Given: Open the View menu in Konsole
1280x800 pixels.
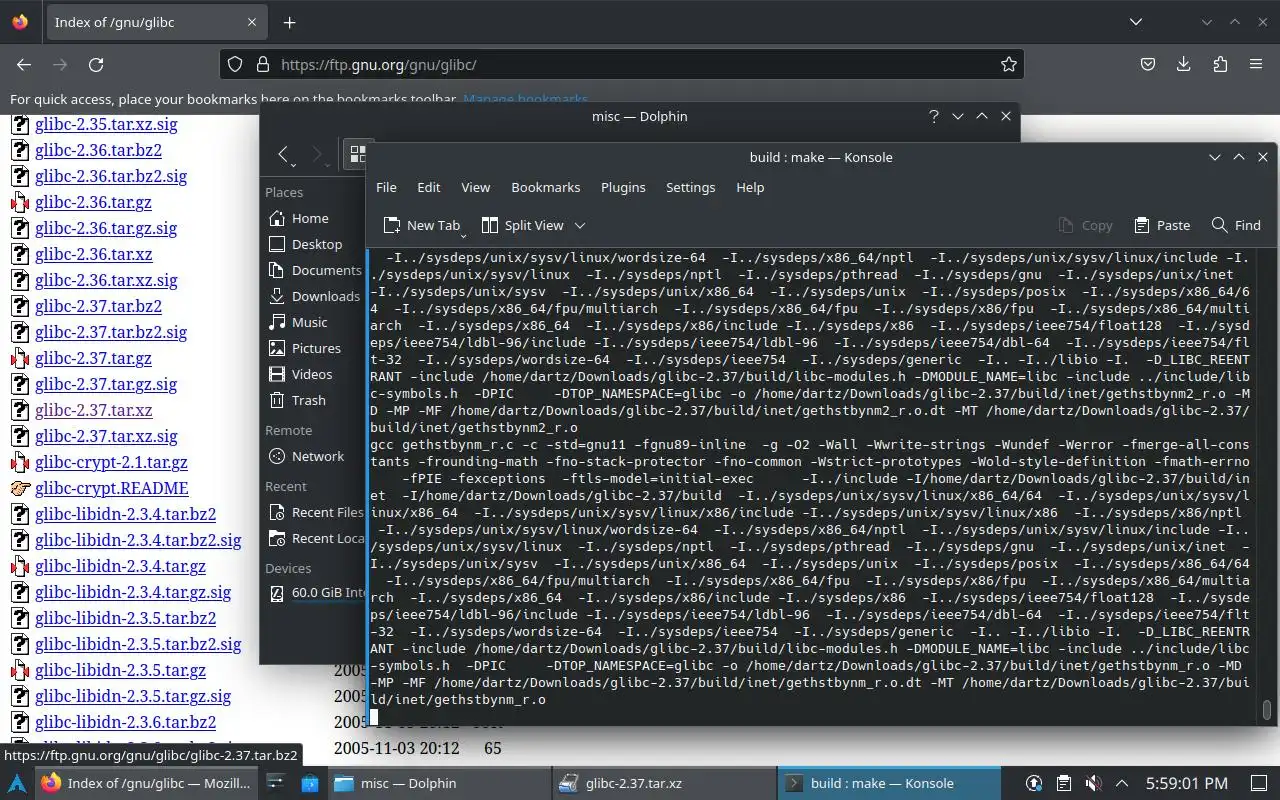Looking at the screenshot, I should tap(475, 187).
